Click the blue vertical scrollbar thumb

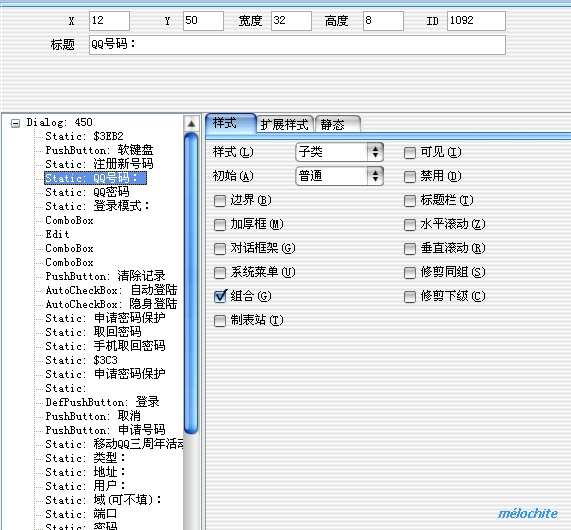(x=191, y=283)
